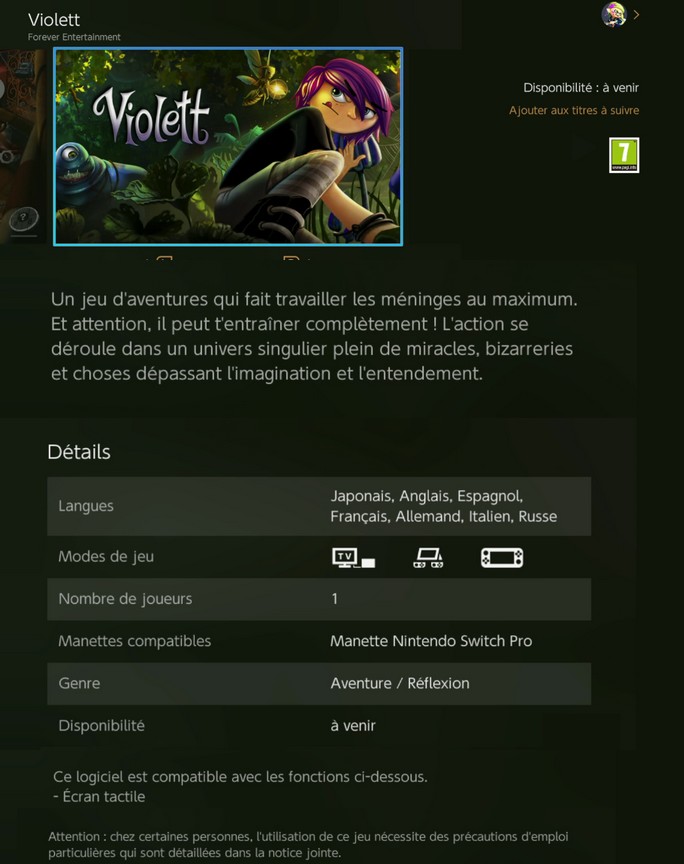
Task: Open the highlighted Violett screenshot
Action: tap(228, 146)
